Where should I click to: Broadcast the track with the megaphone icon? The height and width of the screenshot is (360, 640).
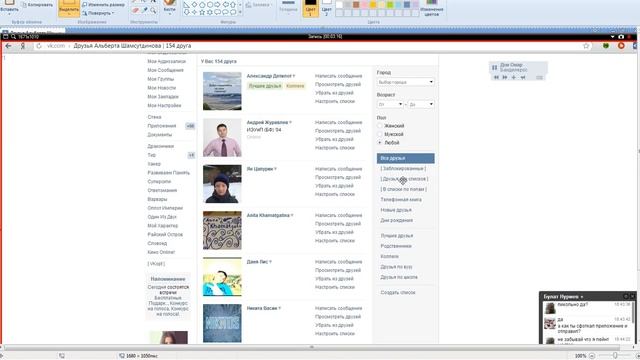[522, 77]
